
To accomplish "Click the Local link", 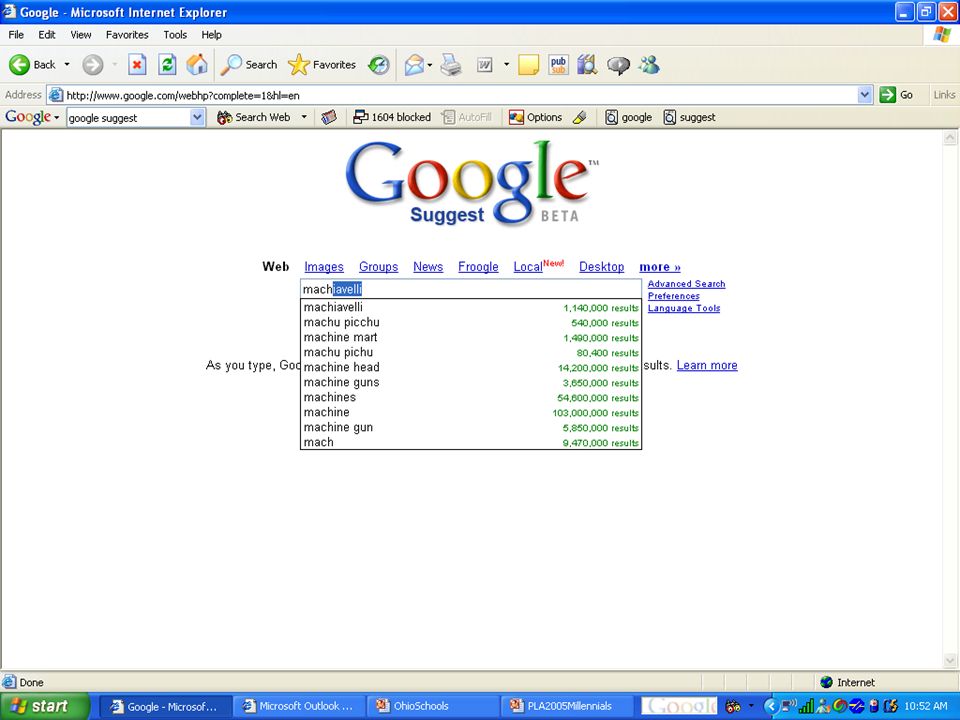I will point(528,267).
